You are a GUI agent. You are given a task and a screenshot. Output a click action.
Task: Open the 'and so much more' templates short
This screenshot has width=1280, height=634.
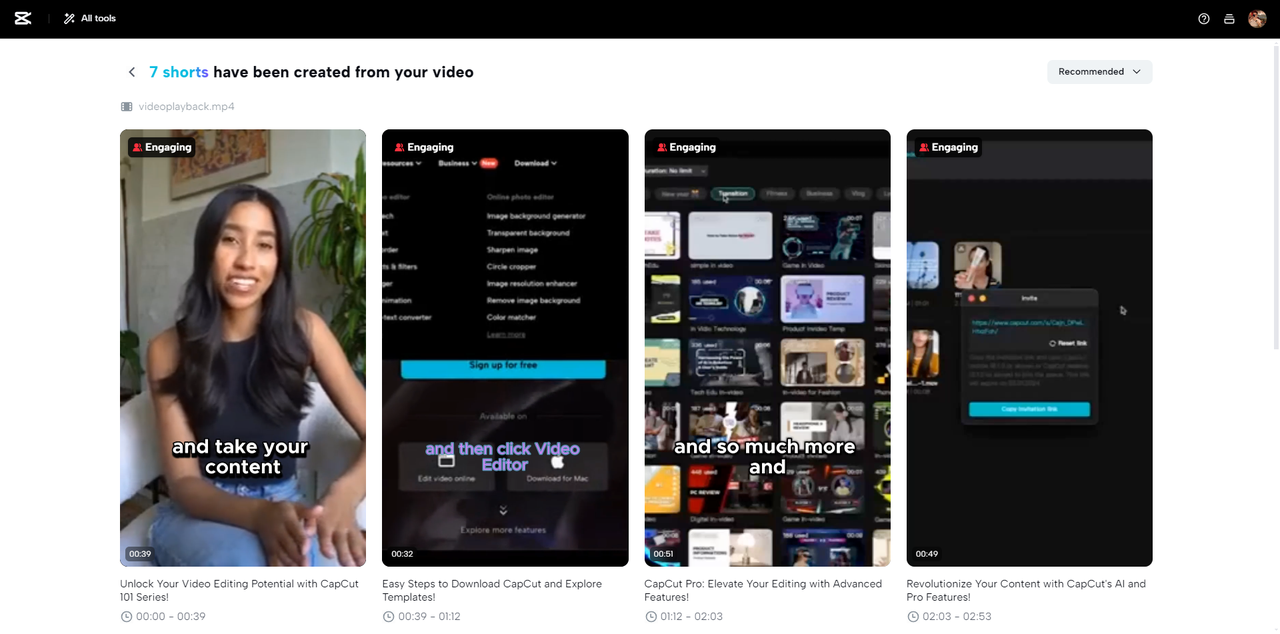767,348
